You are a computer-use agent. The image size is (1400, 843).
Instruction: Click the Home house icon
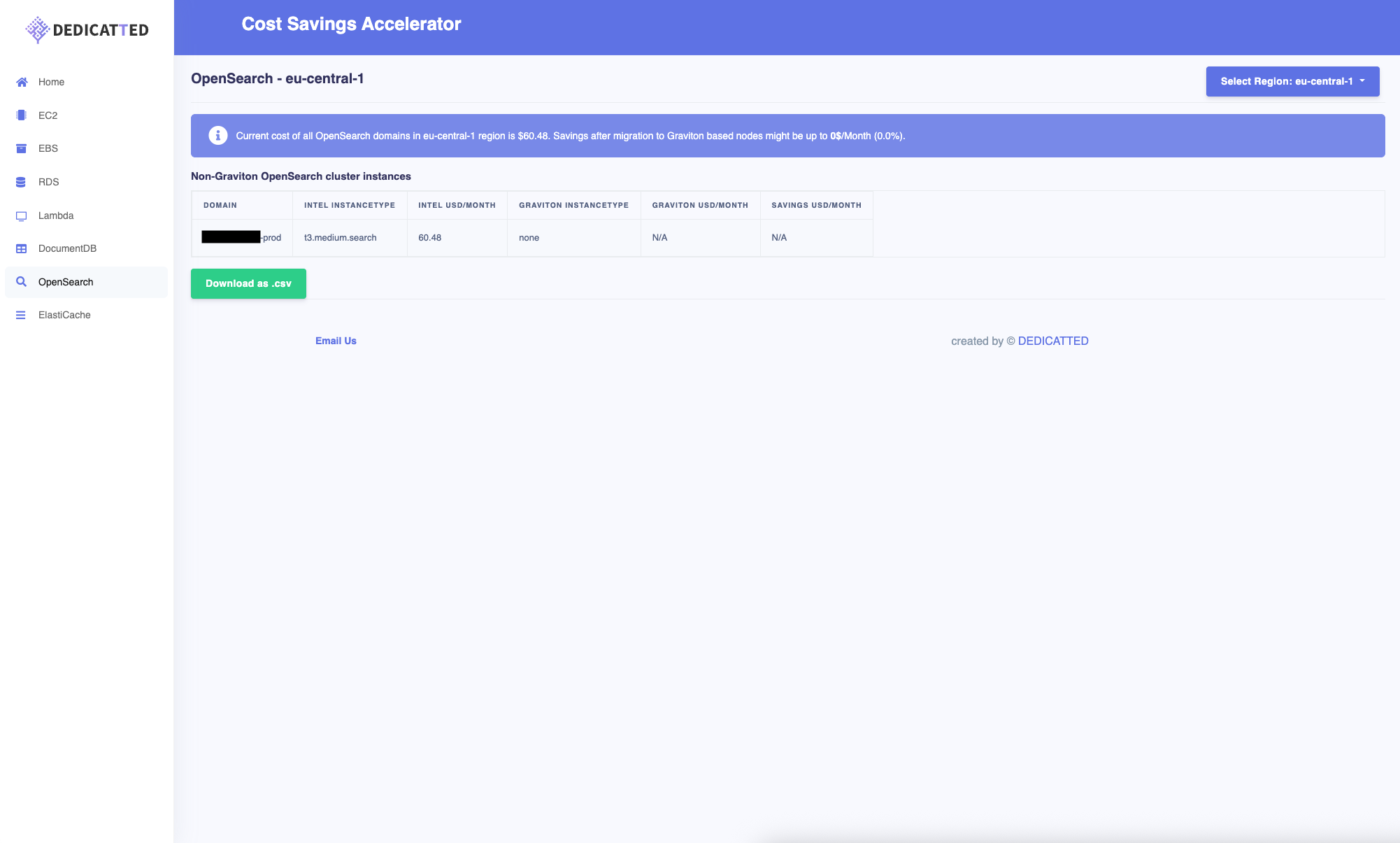pyautogui.click(x=22, y=82)
